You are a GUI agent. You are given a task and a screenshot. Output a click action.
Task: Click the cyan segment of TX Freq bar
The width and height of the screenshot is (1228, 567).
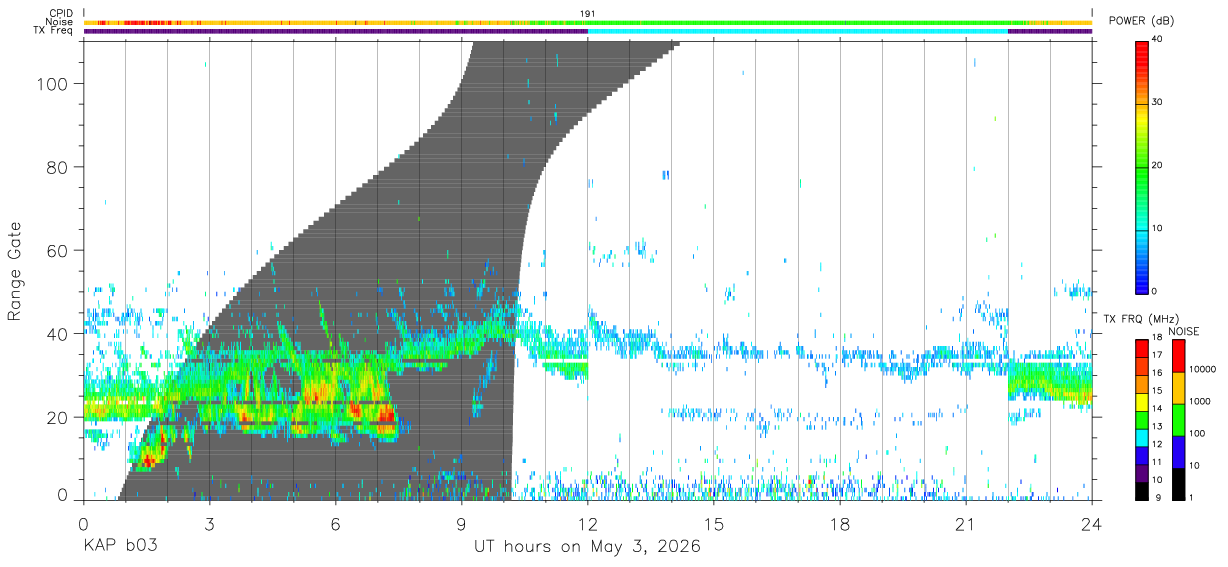798,31
